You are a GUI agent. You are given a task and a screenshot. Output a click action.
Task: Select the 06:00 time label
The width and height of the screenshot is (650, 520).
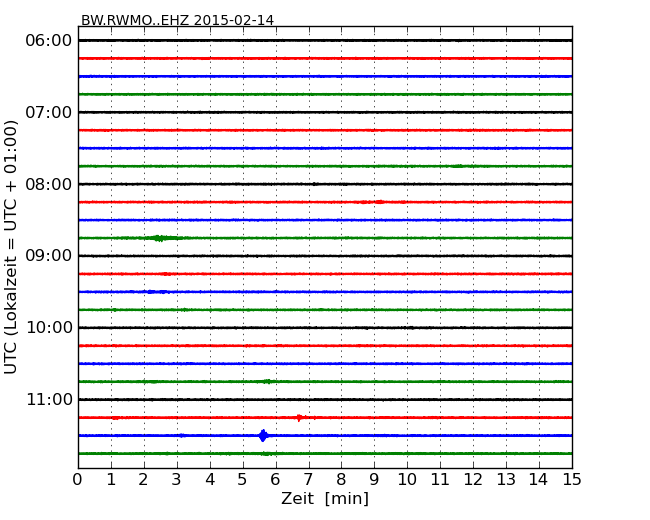(49, 41)
